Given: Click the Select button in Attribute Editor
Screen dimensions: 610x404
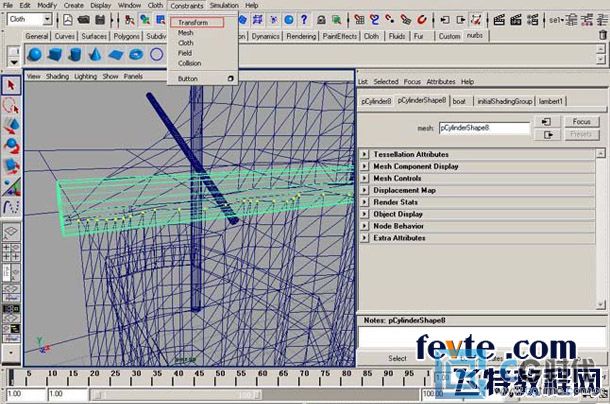Looking at the screenshot, I should pos(397,358).
